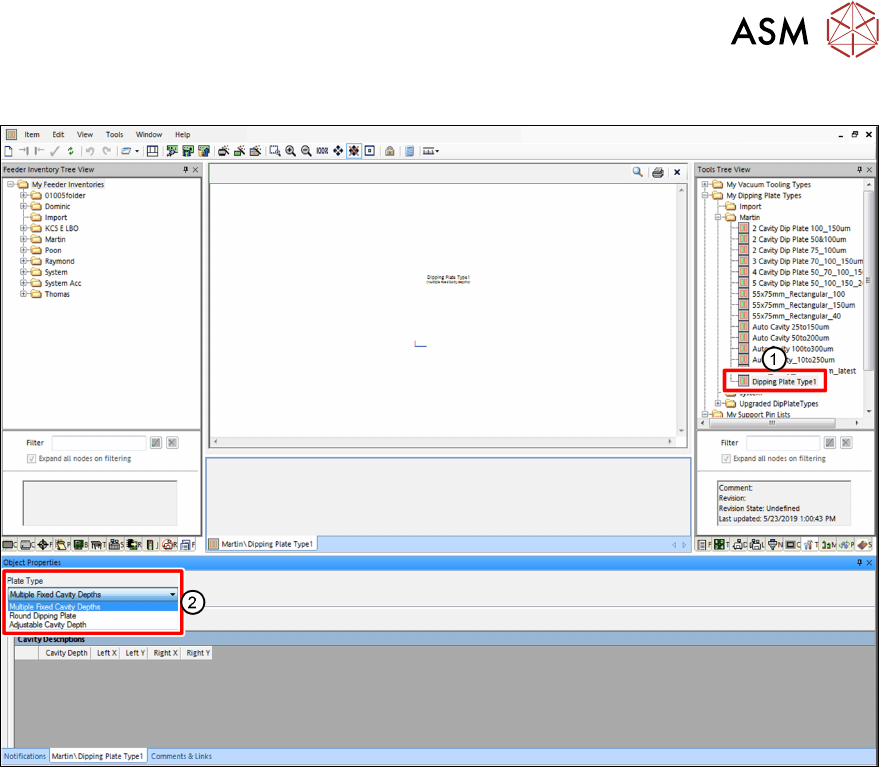Toggle the highlighted crossed-arrows toolbar icon
This screenshot has height=767, width=879.
(354, 151)
